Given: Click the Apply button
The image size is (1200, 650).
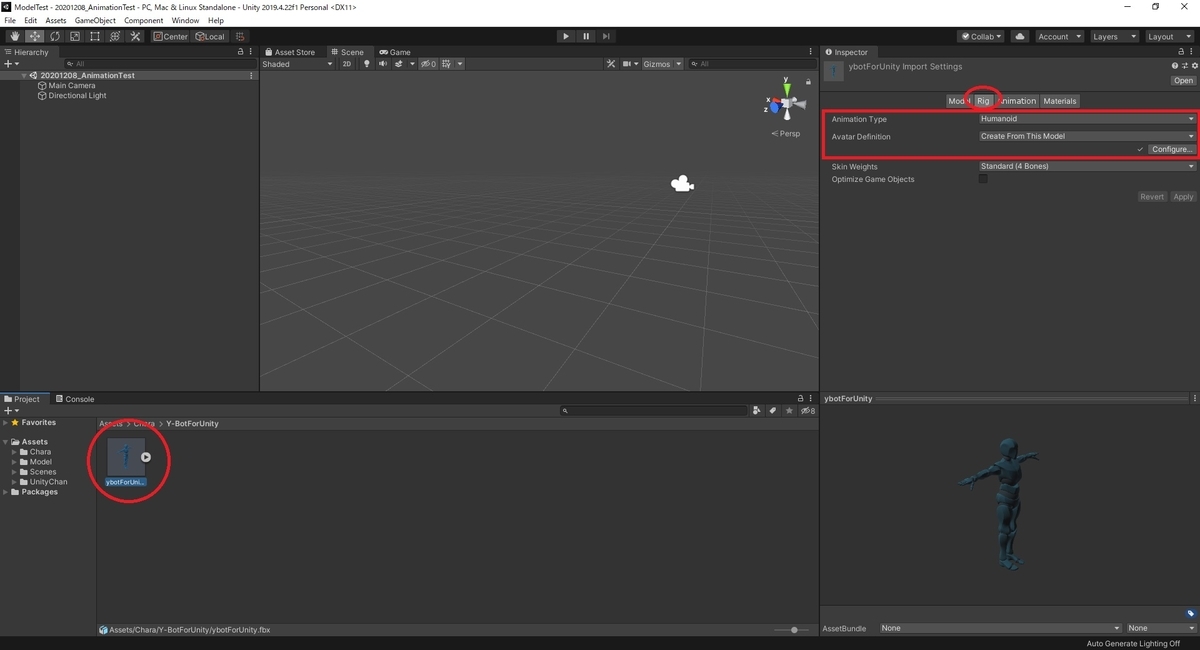Looking at the screenshot, I should [1183, 197].
